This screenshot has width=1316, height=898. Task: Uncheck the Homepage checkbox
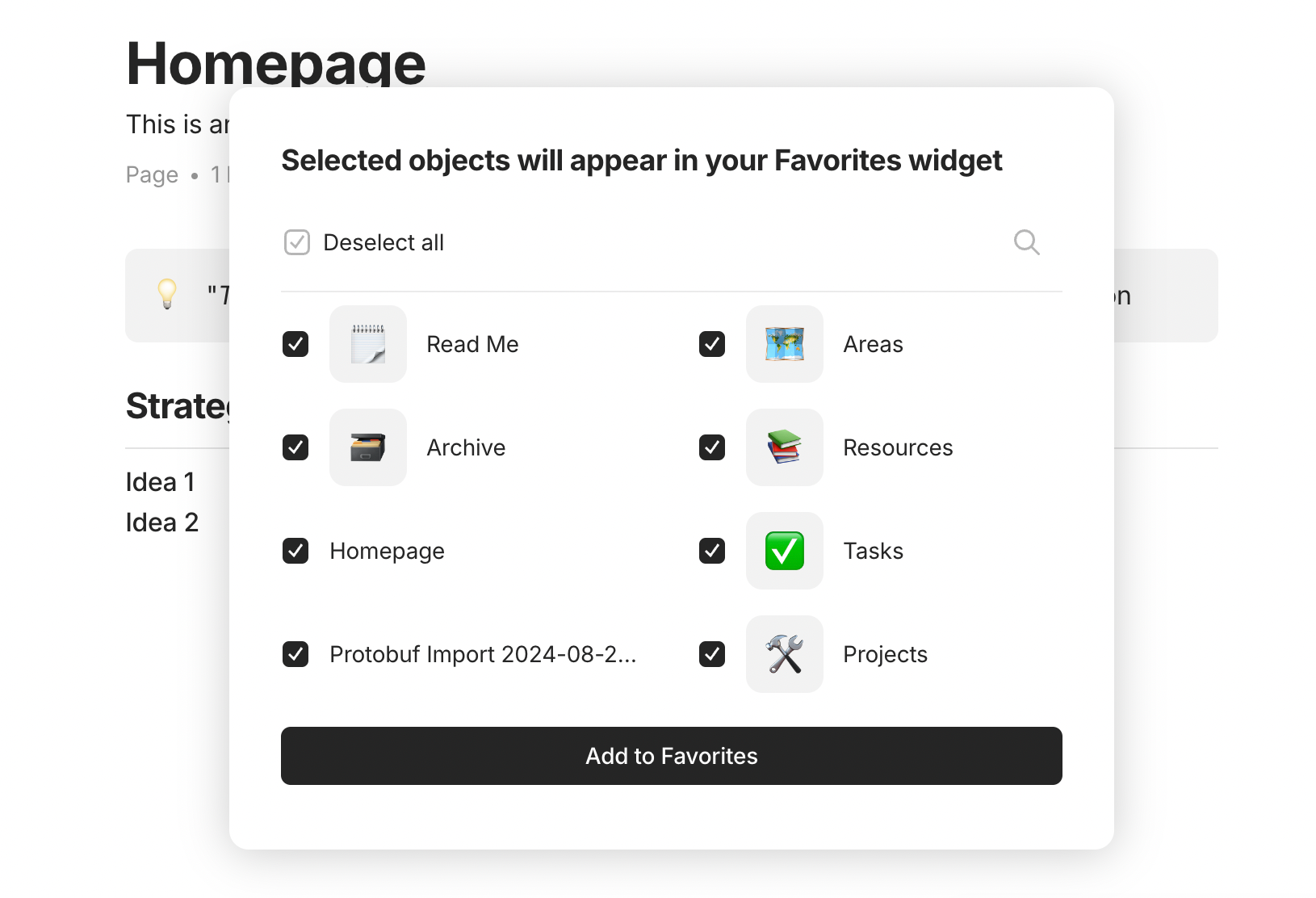tap(295, 551)
